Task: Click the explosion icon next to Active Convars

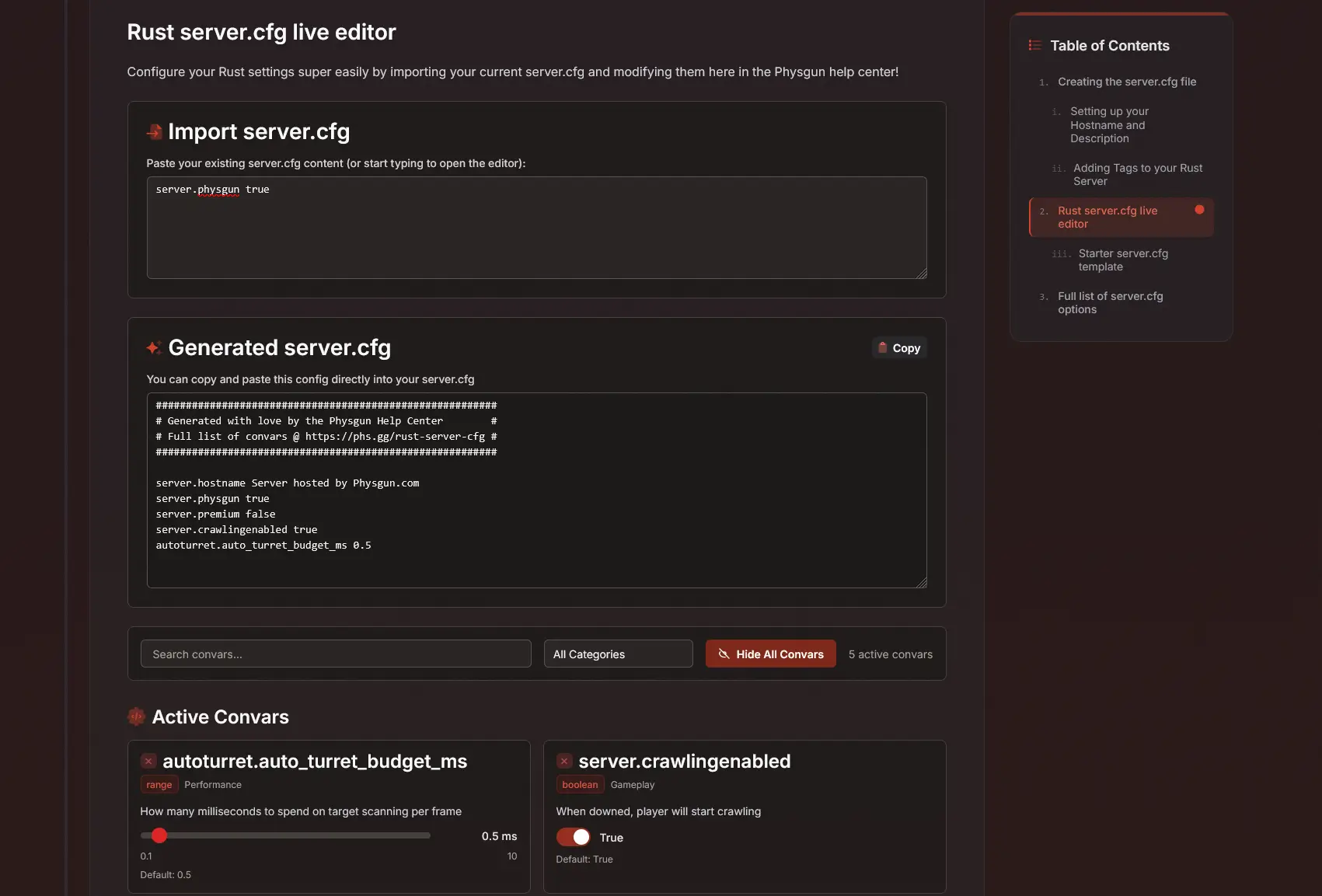Action: 136,716
